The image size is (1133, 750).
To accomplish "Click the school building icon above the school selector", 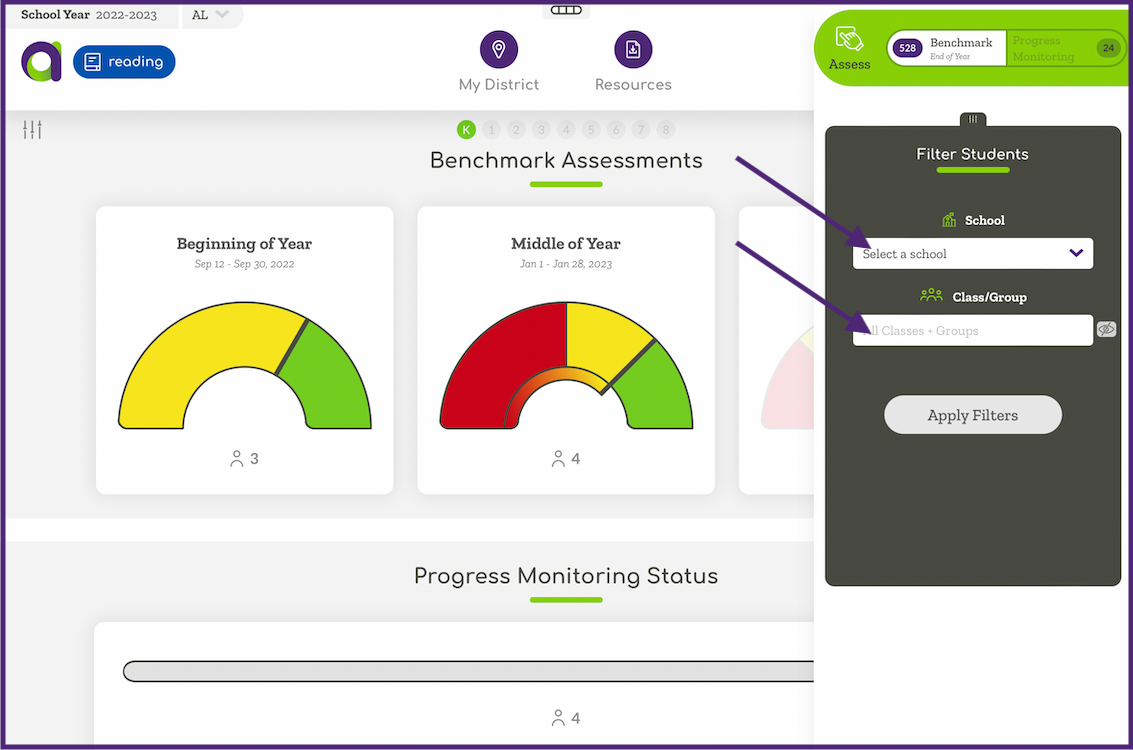I will tap(948, 219).
